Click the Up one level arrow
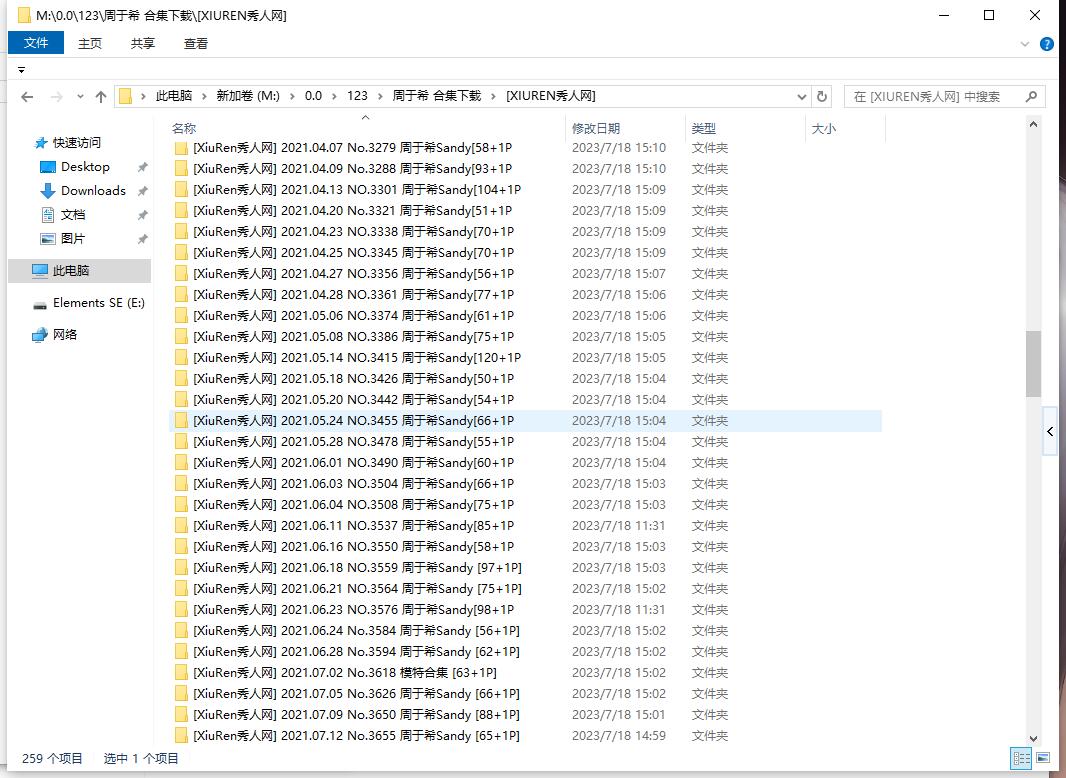1066x778 pixels. pyautogui.click(x=100, y=97)
